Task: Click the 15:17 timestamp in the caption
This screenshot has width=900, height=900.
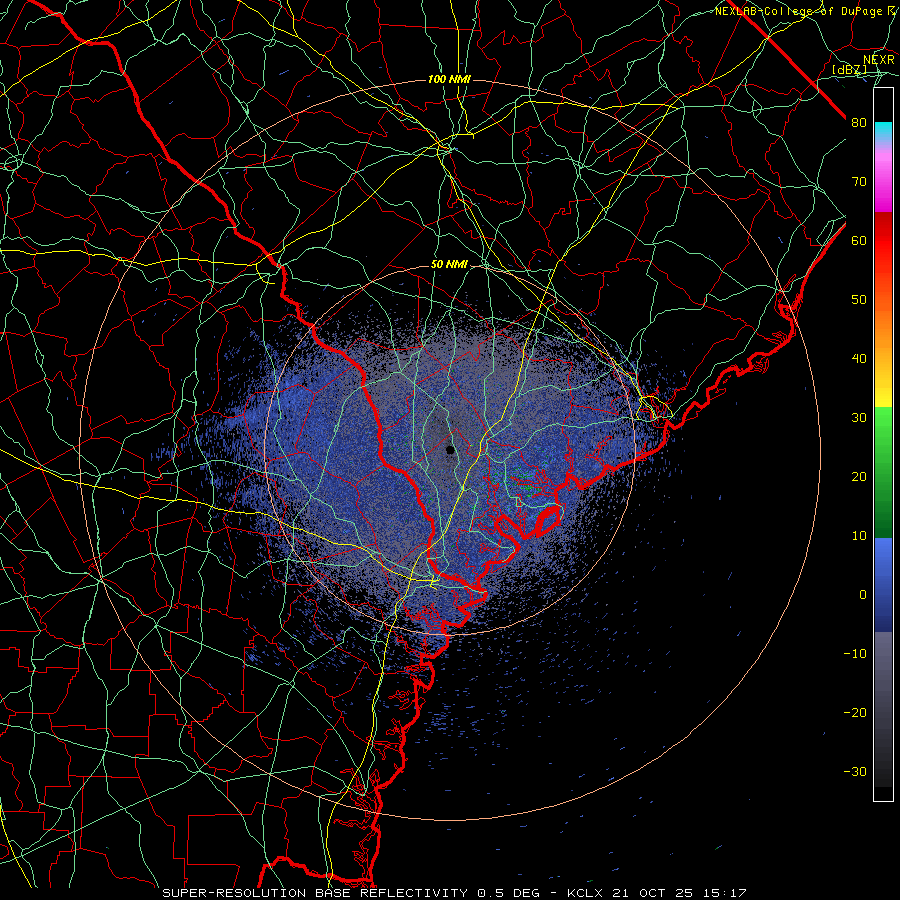Action: coord(723,893)
